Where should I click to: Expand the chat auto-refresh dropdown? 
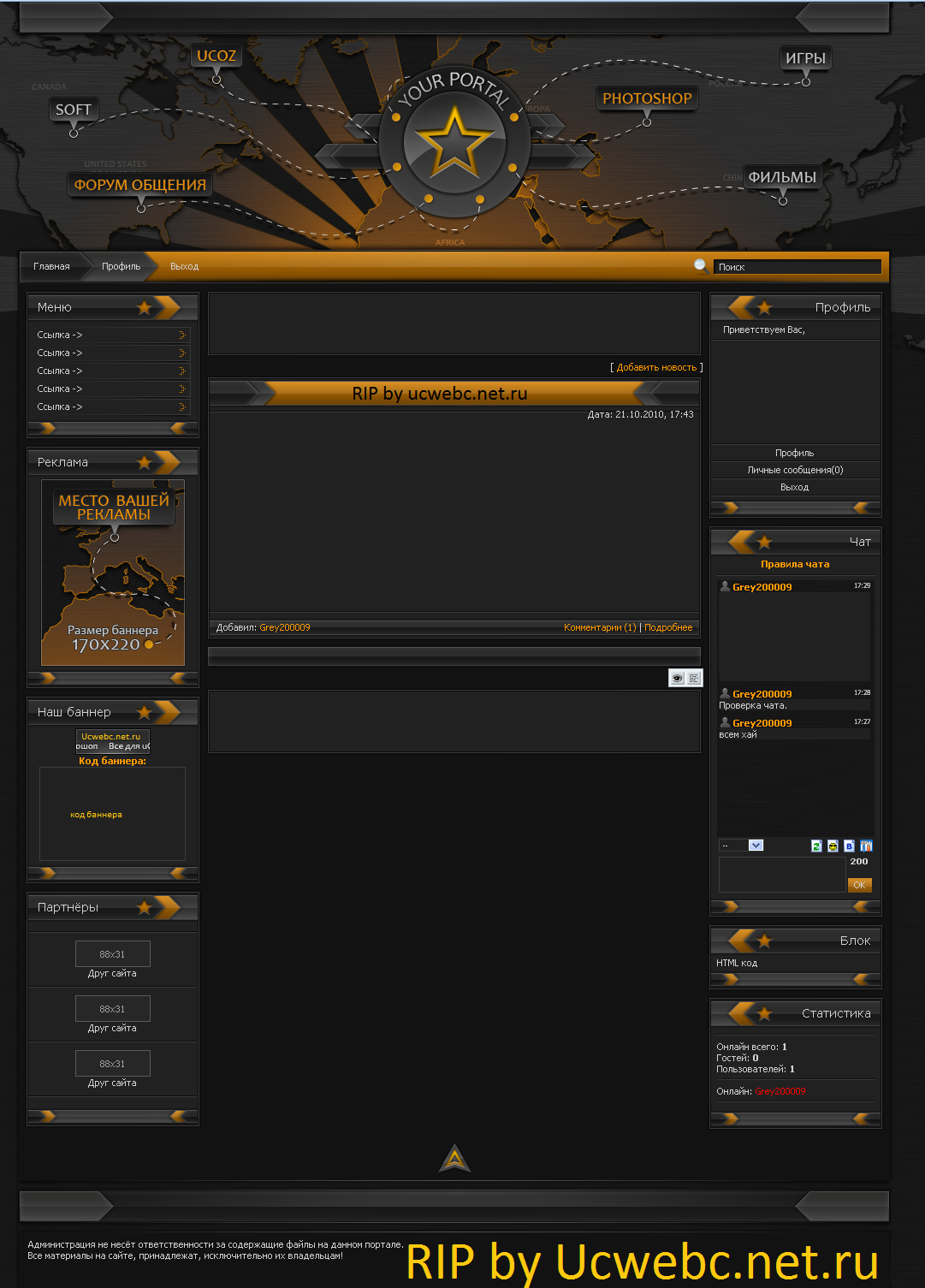(x=756, y=846)
